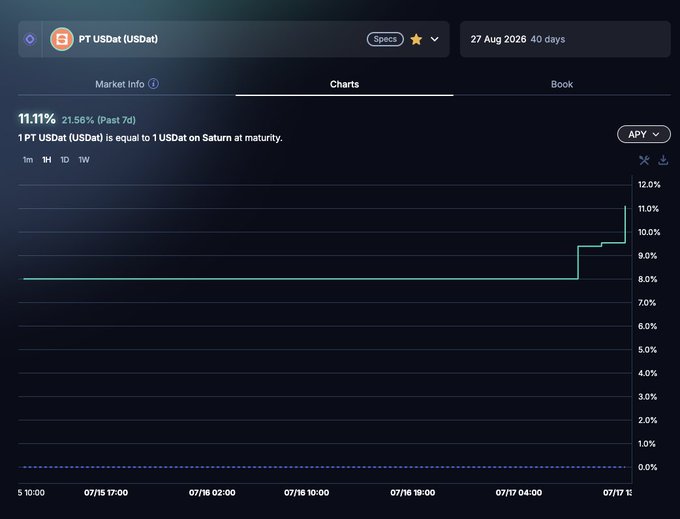The image size is (680, 519).
Task: Click the 07/16 19:00 time label
Action: coord(412,493)
